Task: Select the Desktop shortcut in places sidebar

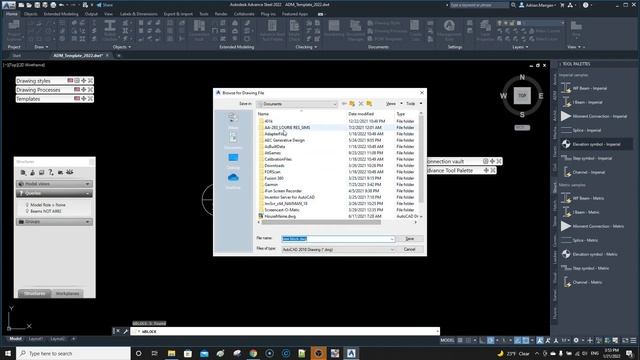Action: pos(233,161)
